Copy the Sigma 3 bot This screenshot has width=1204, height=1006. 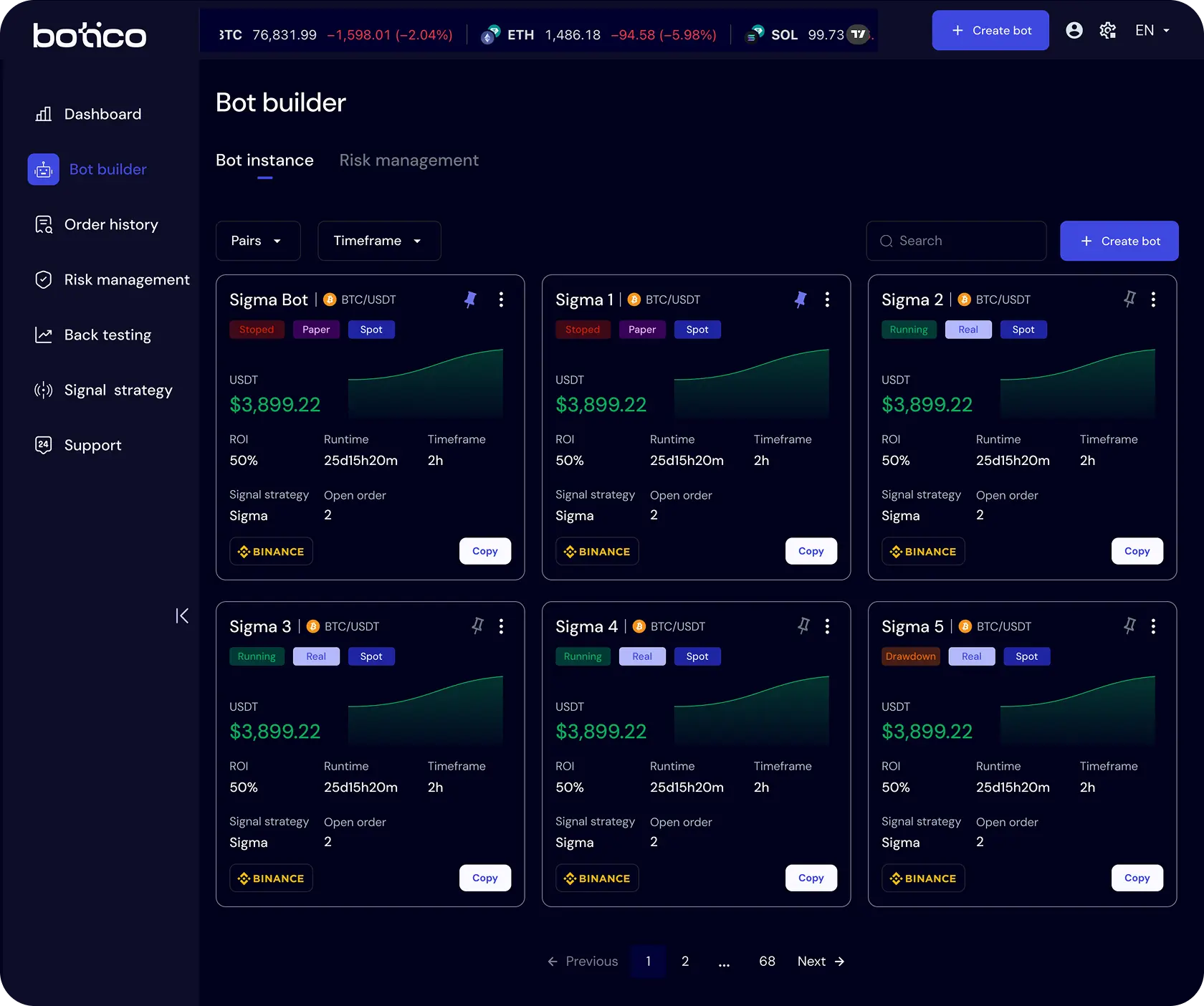coord(484,878)
